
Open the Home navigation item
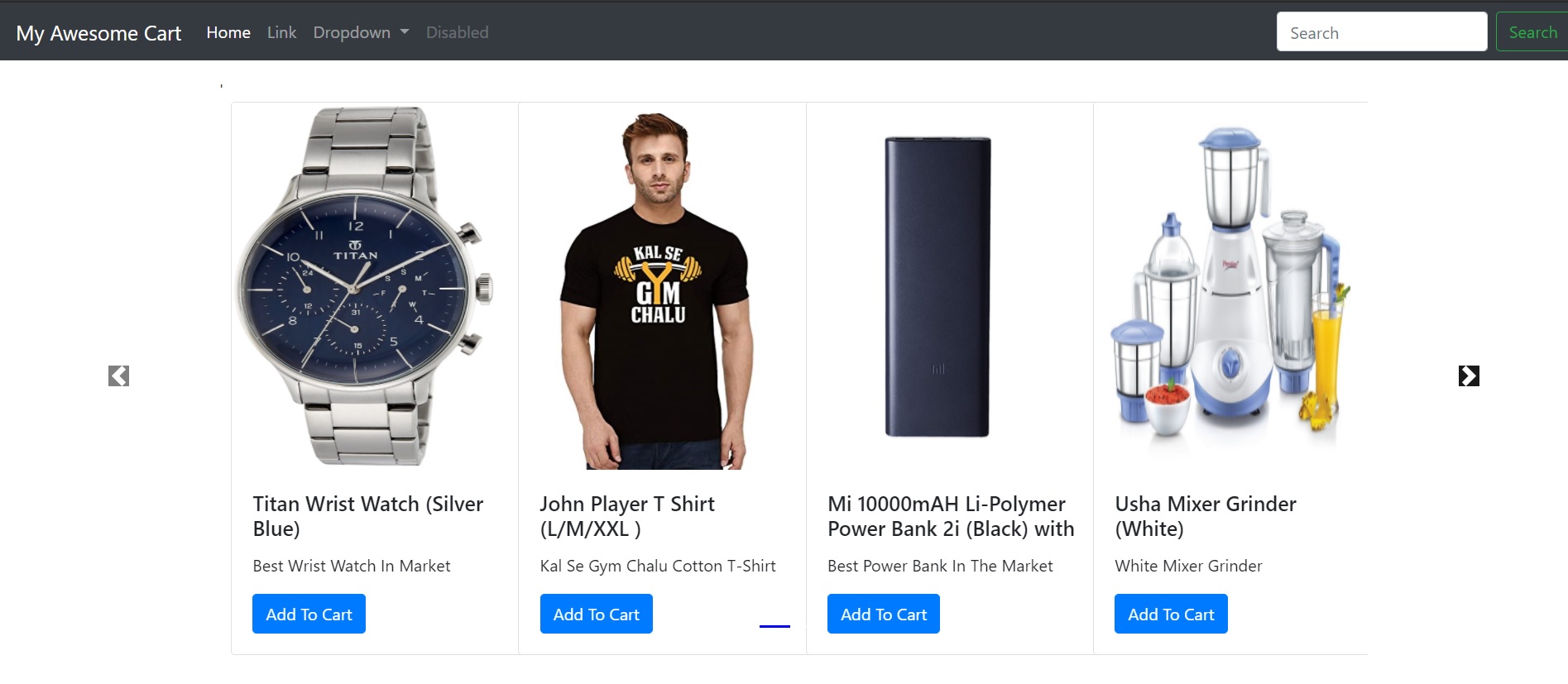pyautogui.click(x=228, y=32)
